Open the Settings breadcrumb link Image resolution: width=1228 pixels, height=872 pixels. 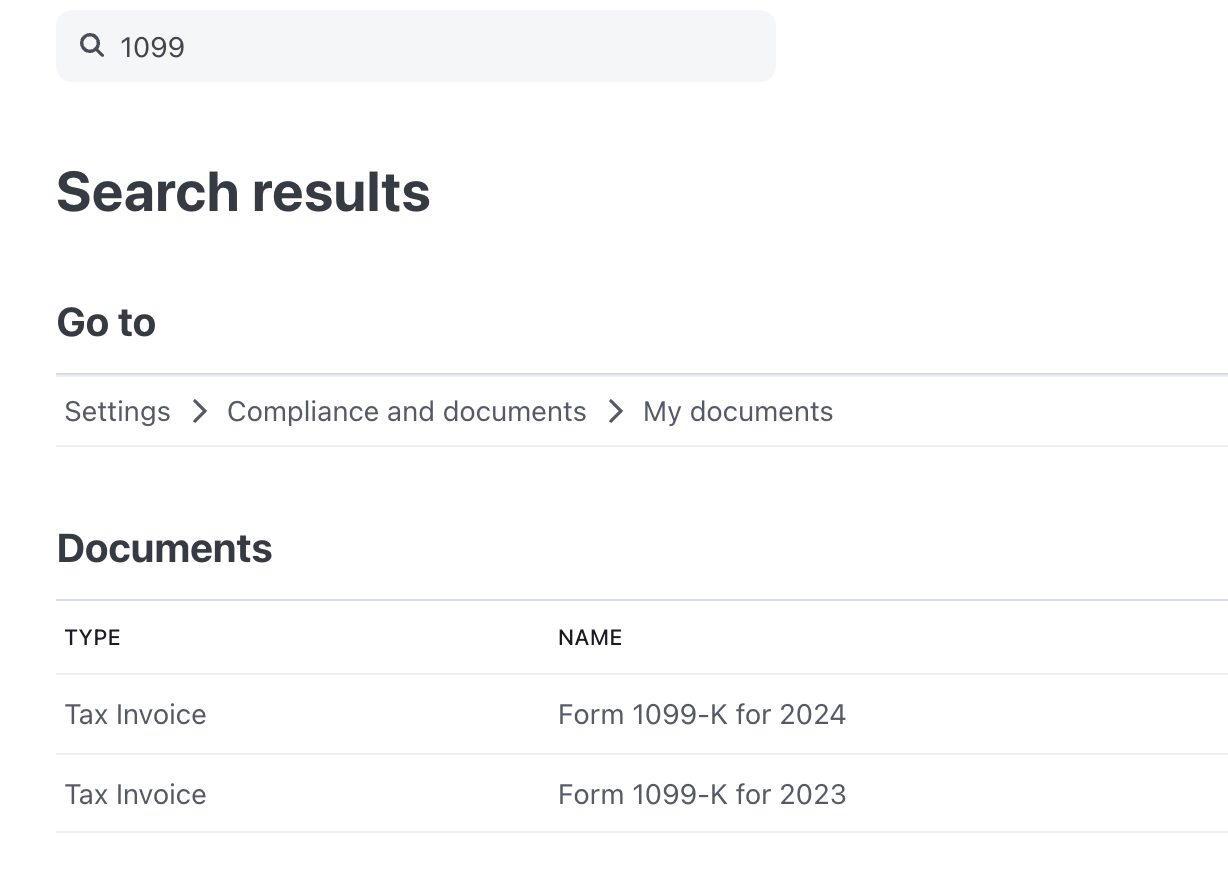[117, 411]
